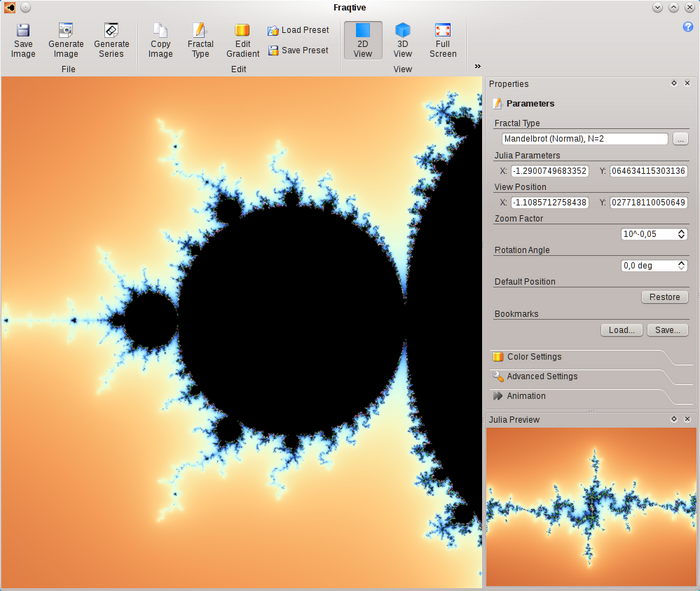Viewport: 700px width, 591px height.
Task: Expand the Animation section
Action: pyautogui.click(x=526, y=396)
